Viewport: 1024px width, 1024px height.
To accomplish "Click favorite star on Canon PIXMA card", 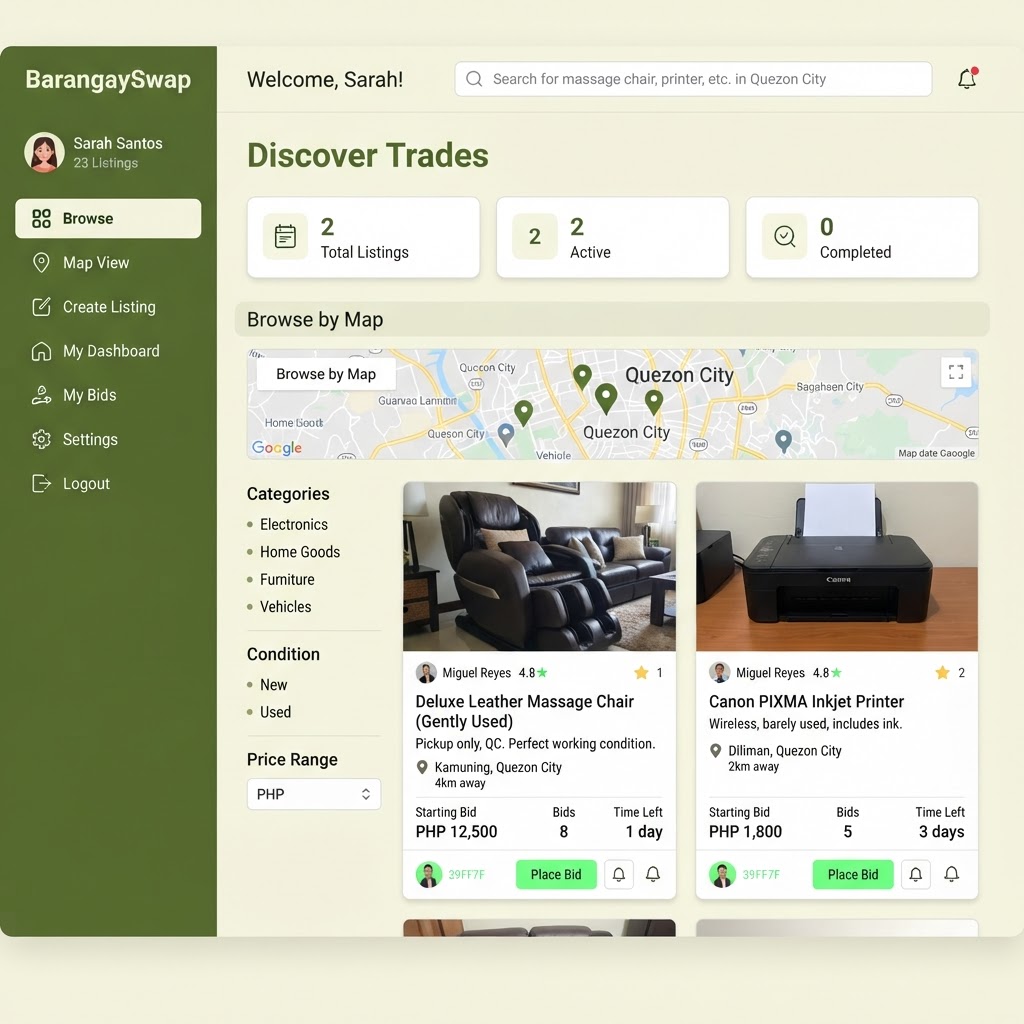I will [942, 673].
